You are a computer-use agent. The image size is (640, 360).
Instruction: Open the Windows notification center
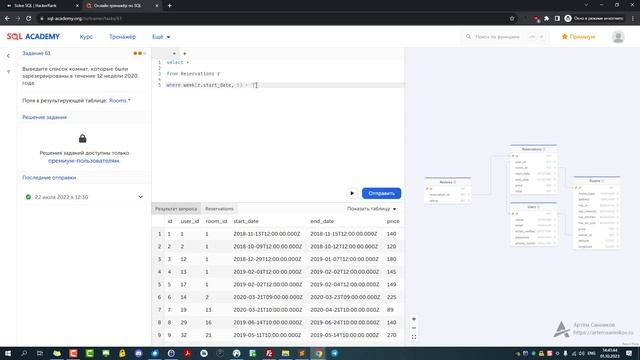coord(629,353)
